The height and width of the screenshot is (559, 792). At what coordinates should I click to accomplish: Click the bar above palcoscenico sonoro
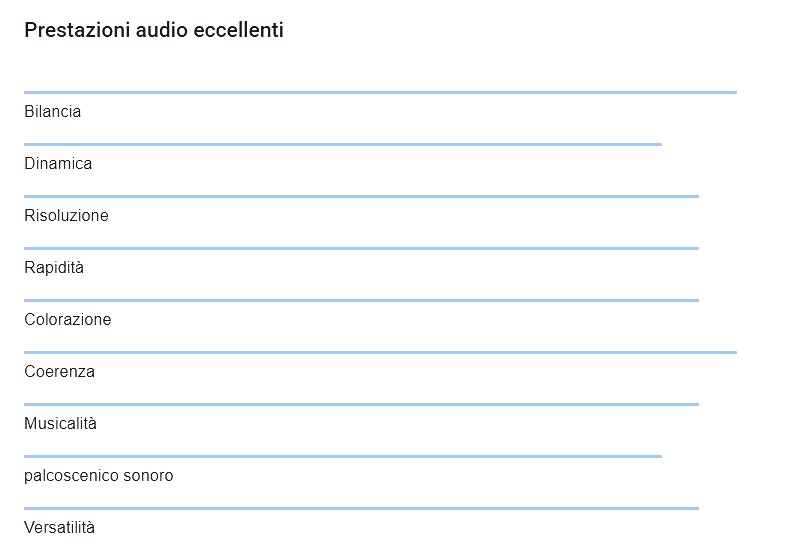click(343, 456)
